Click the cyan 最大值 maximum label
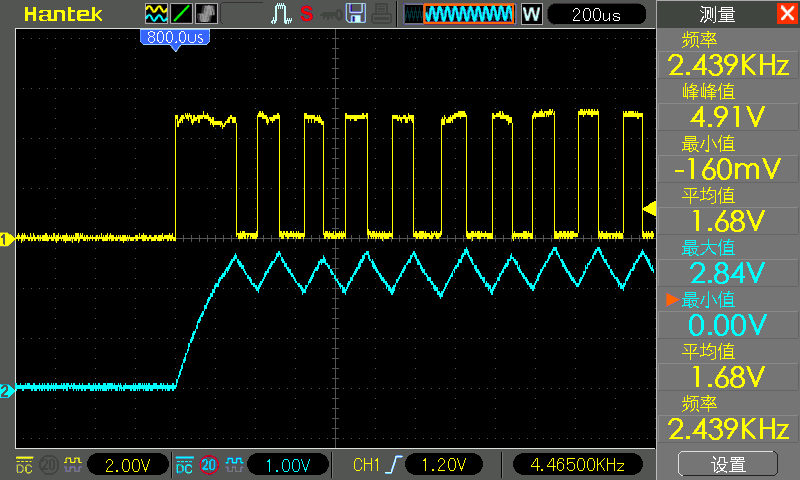Viewport: 800px width, 480px height. (708, 248)
